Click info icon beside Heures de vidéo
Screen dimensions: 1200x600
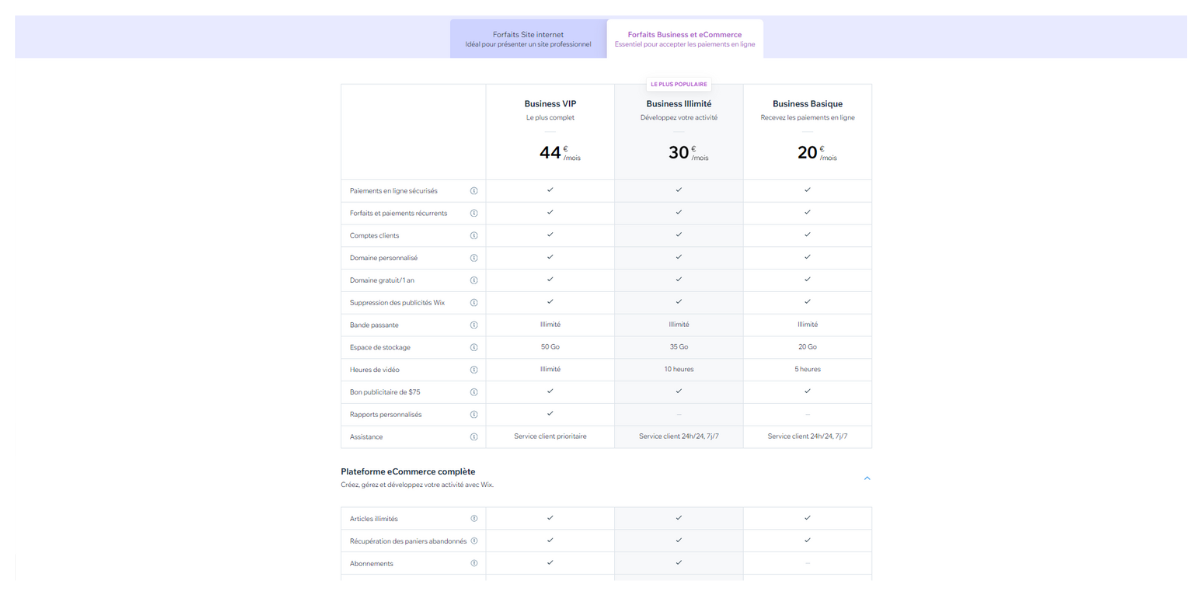click(474, 370)
